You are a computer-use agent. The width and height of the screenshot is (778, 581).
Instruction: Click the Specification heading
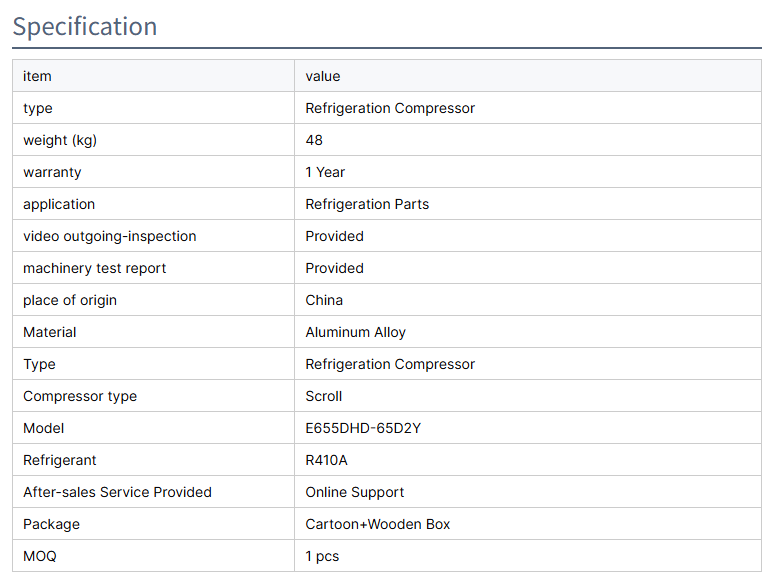click(x=85, y=27)
